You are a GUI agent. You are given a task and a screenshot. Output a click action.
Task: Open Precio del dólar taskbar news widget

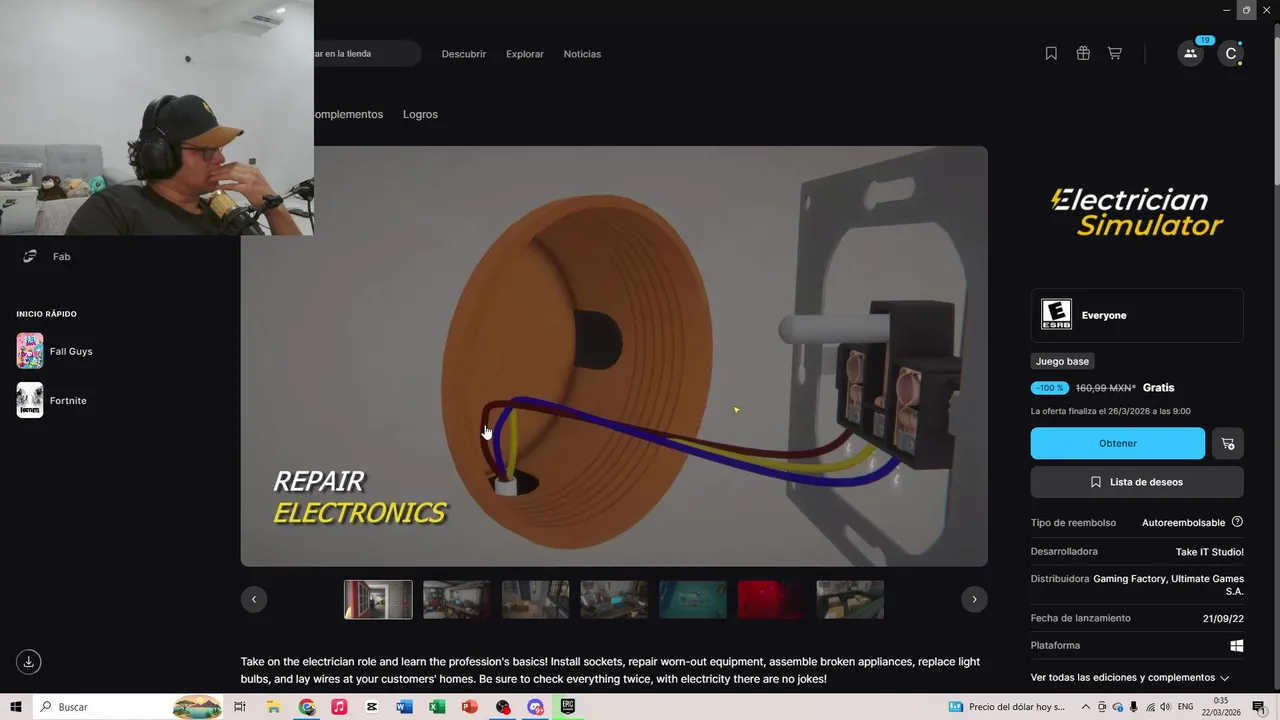tap(1007, 707)
